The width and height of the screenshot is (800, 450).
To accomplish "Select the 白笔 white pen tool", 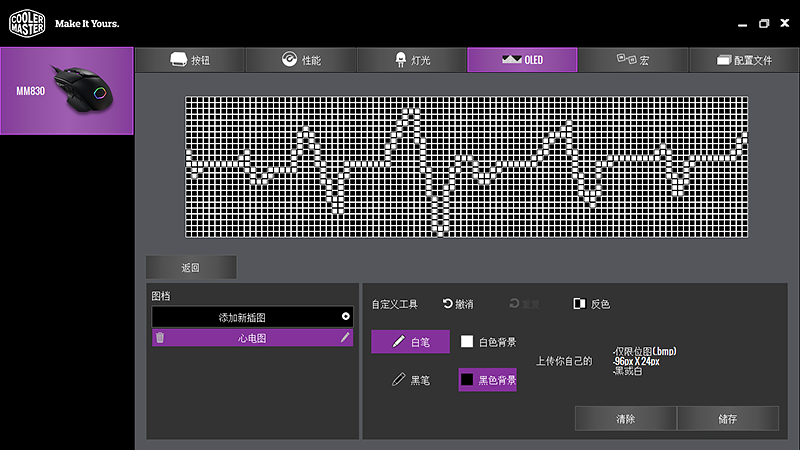I will tap(410, 342).
